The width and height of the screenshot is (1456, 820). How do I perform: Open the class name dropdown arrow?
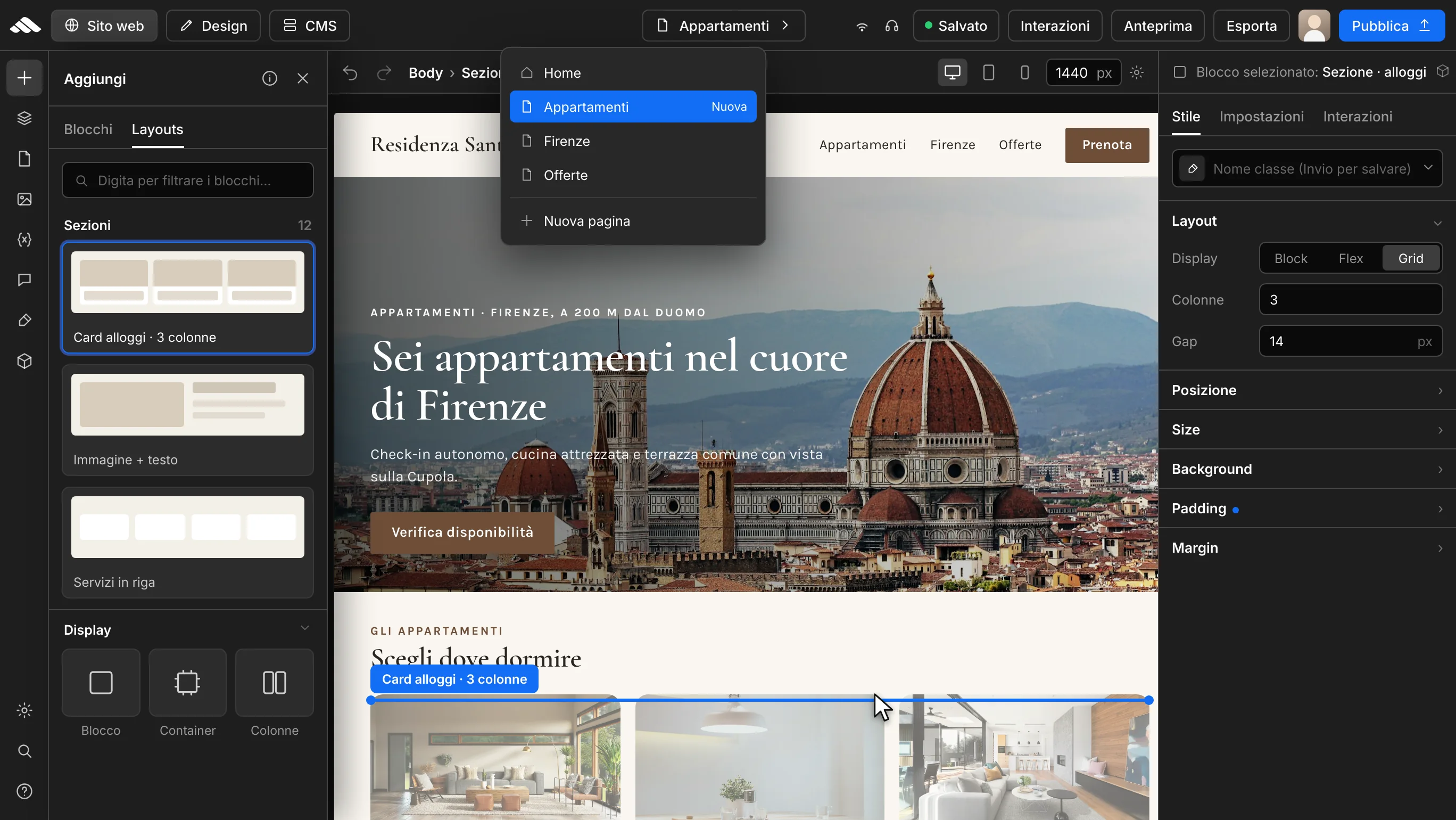[x=1428, y=167]
